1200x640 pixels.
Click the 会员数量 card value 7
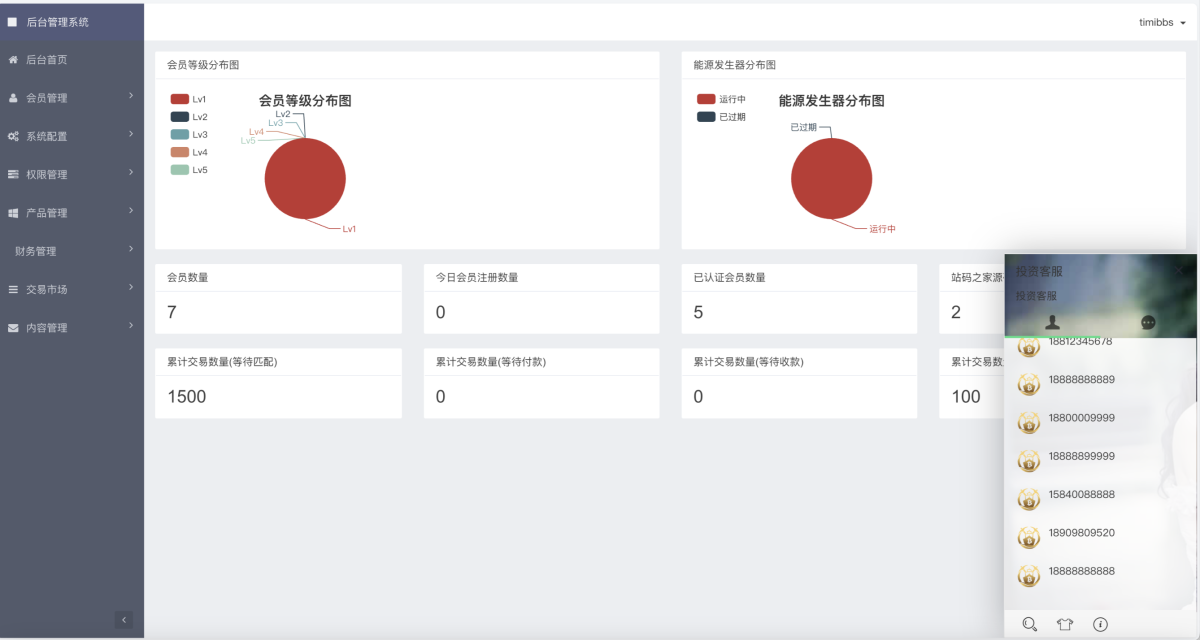(172, 312)
